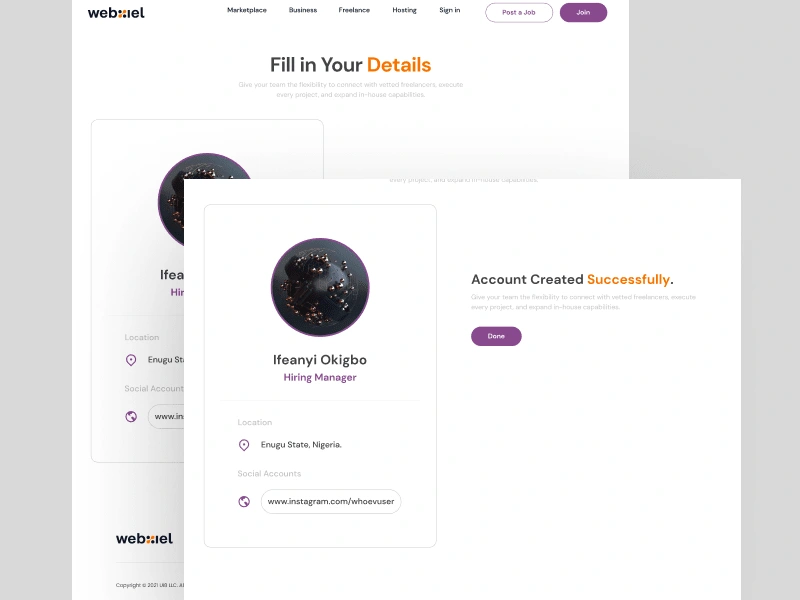Click the Post a Job button
Image resolution: width=800 pixels, height=600 pixels.
click(519, 13)
